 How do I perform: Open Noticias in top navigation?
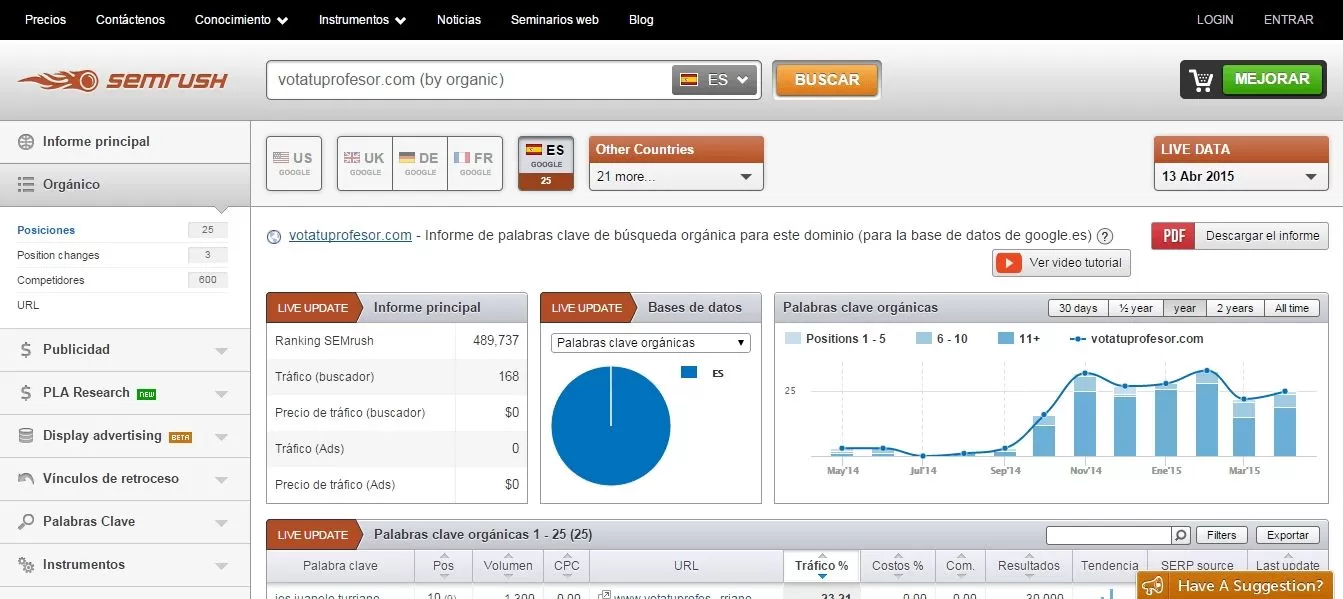coord(459,20)
